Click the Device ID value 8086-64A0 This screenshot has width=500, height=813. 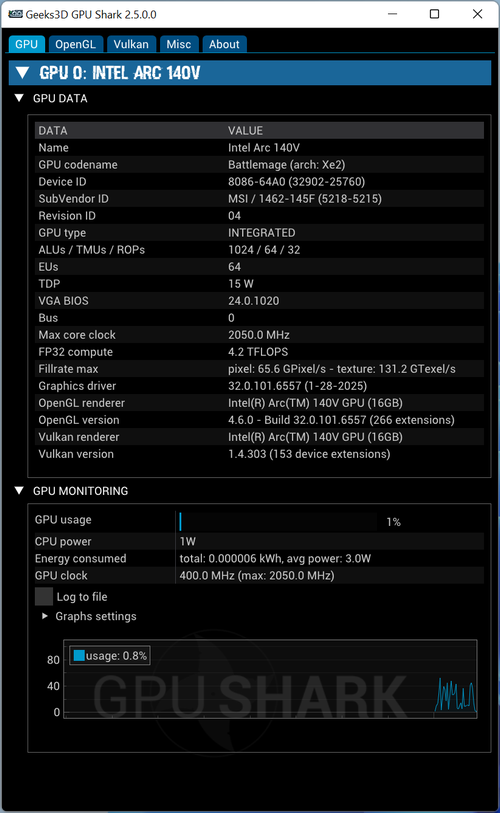click(x=296, y=182)
